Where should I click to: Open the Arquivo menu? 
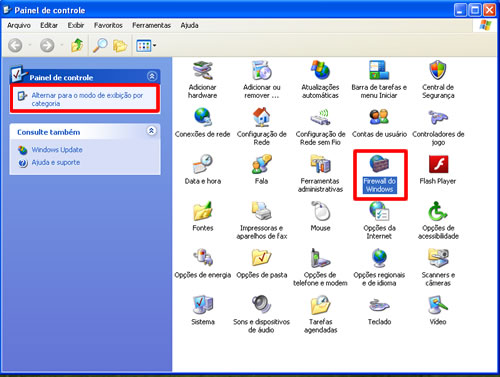[19, 25]
